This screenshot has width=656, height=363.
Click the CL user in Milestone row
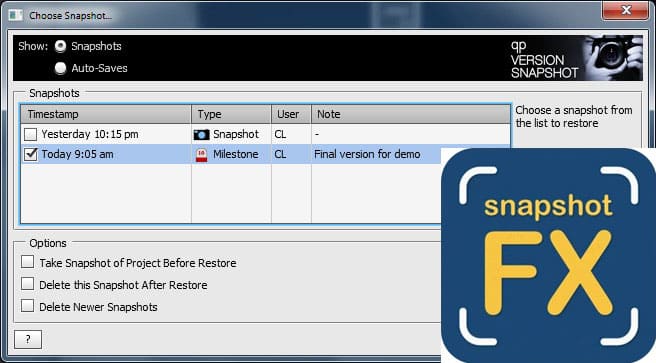[x=280, y=154]
